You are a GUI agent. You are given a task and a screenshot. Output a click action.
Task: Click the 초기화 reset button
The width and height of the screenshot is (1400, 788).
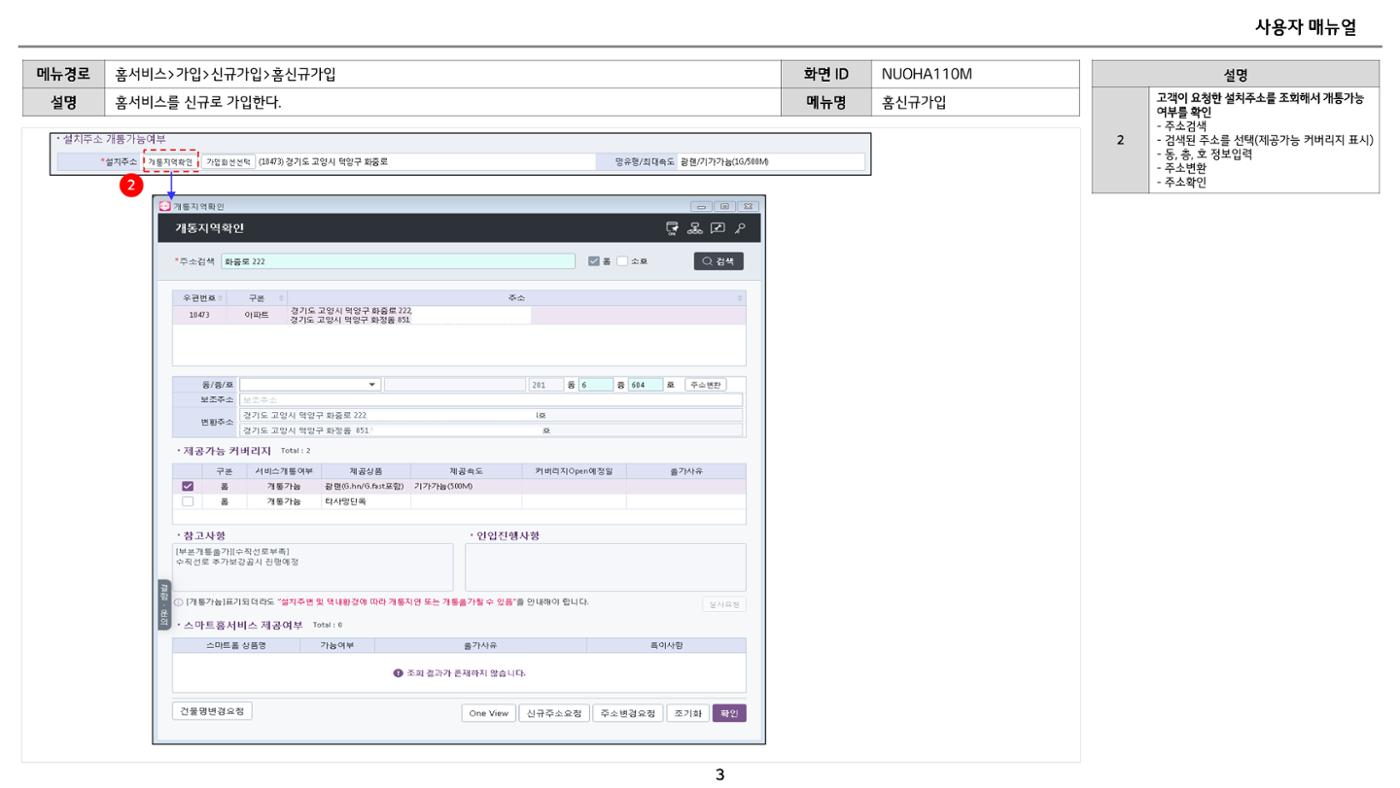tap(687, 713)
